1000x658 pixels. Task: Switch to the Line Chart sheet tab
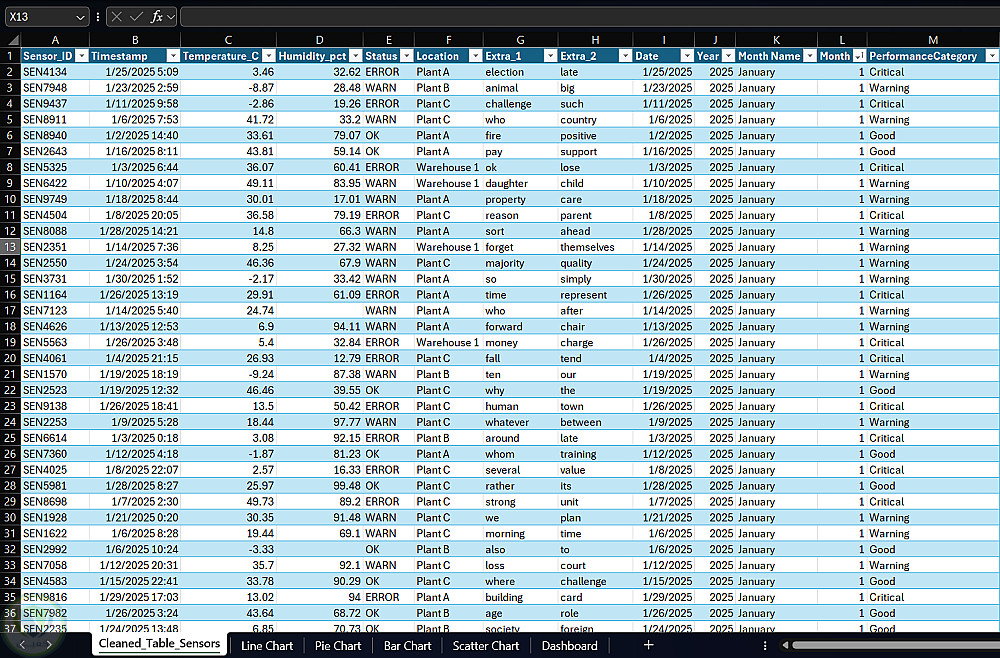(x=267, y=646)
